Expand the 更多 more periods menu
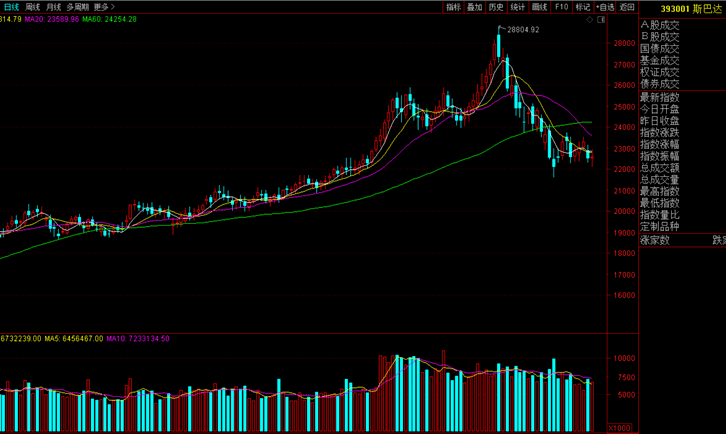 (x=104, y=7)
